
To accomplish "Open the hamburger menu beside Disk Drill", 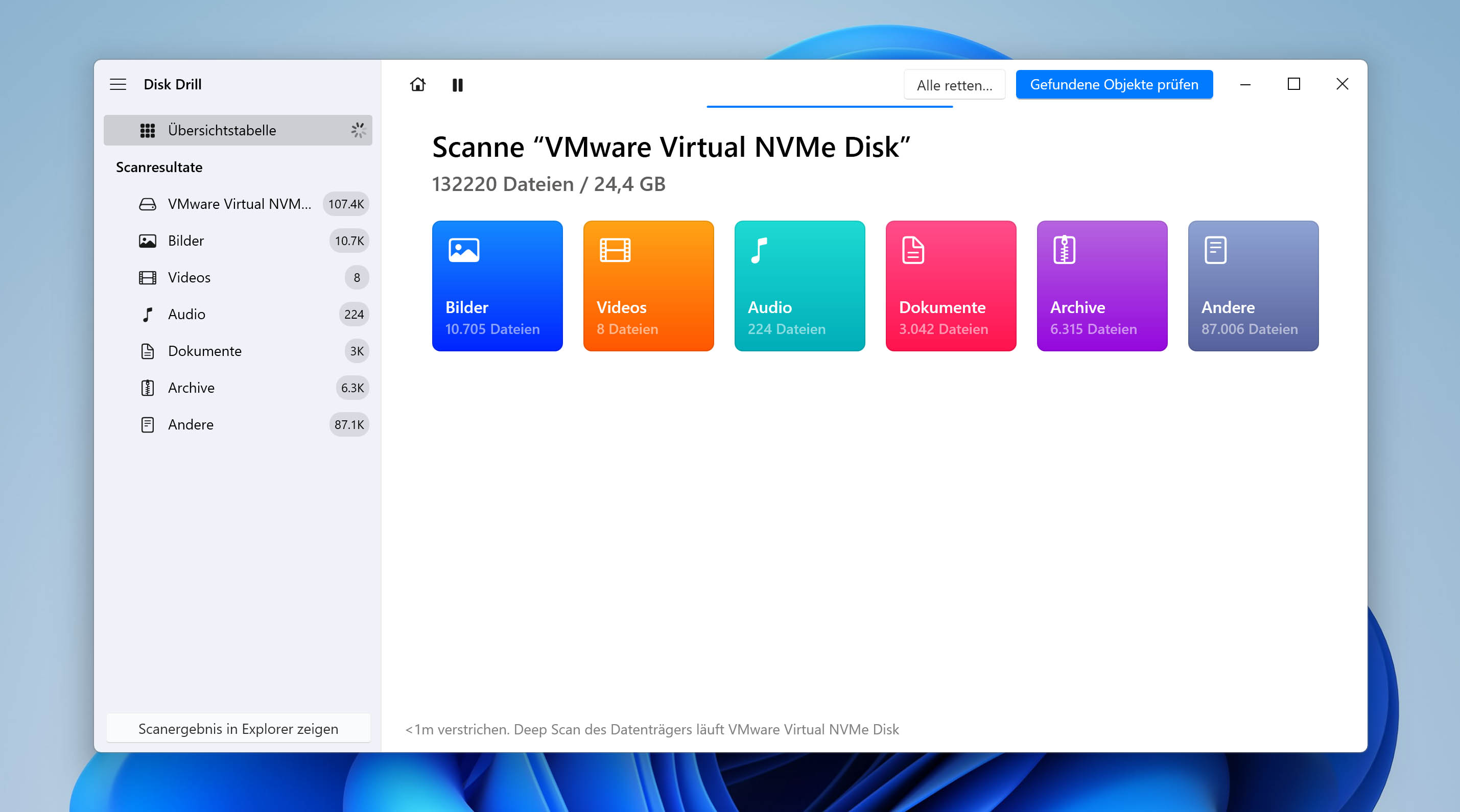I will tap(118, 84).
